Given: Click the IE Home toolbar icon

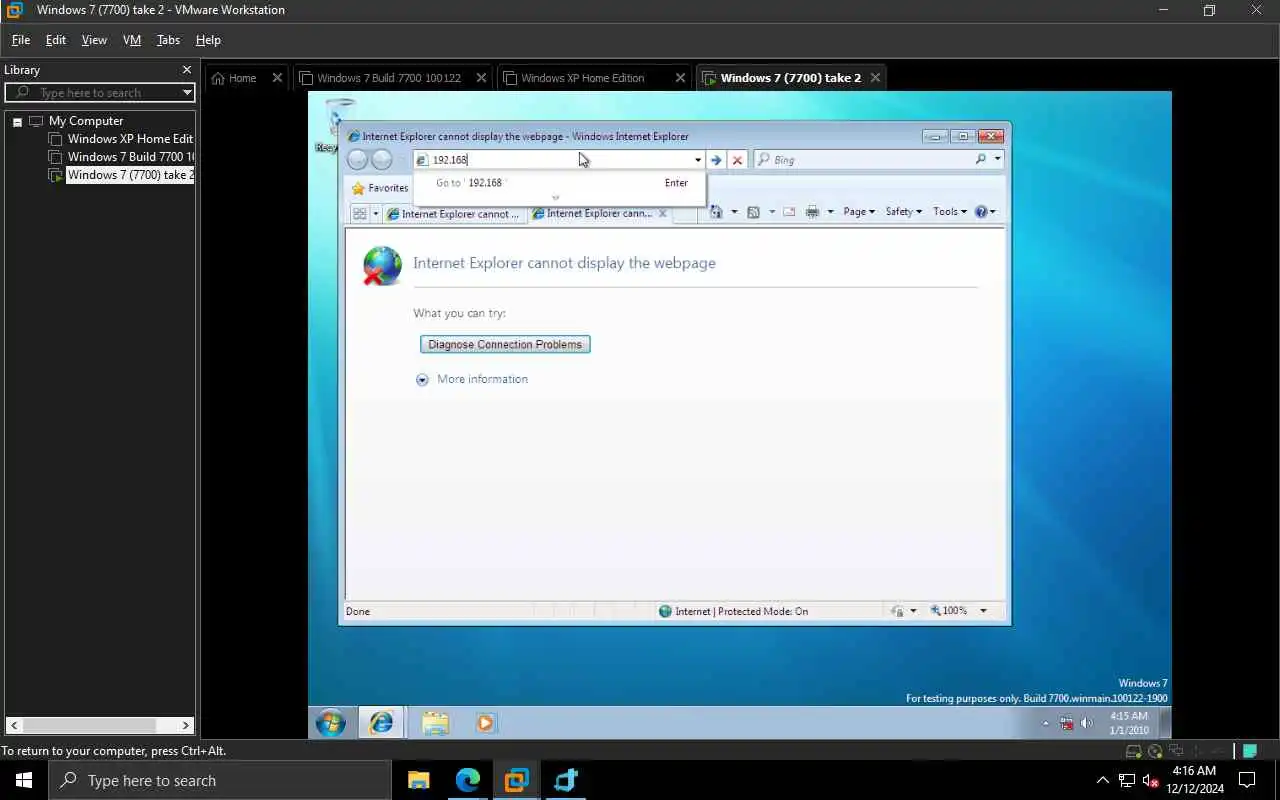Looking at the screenshot, I should (716, 212).
